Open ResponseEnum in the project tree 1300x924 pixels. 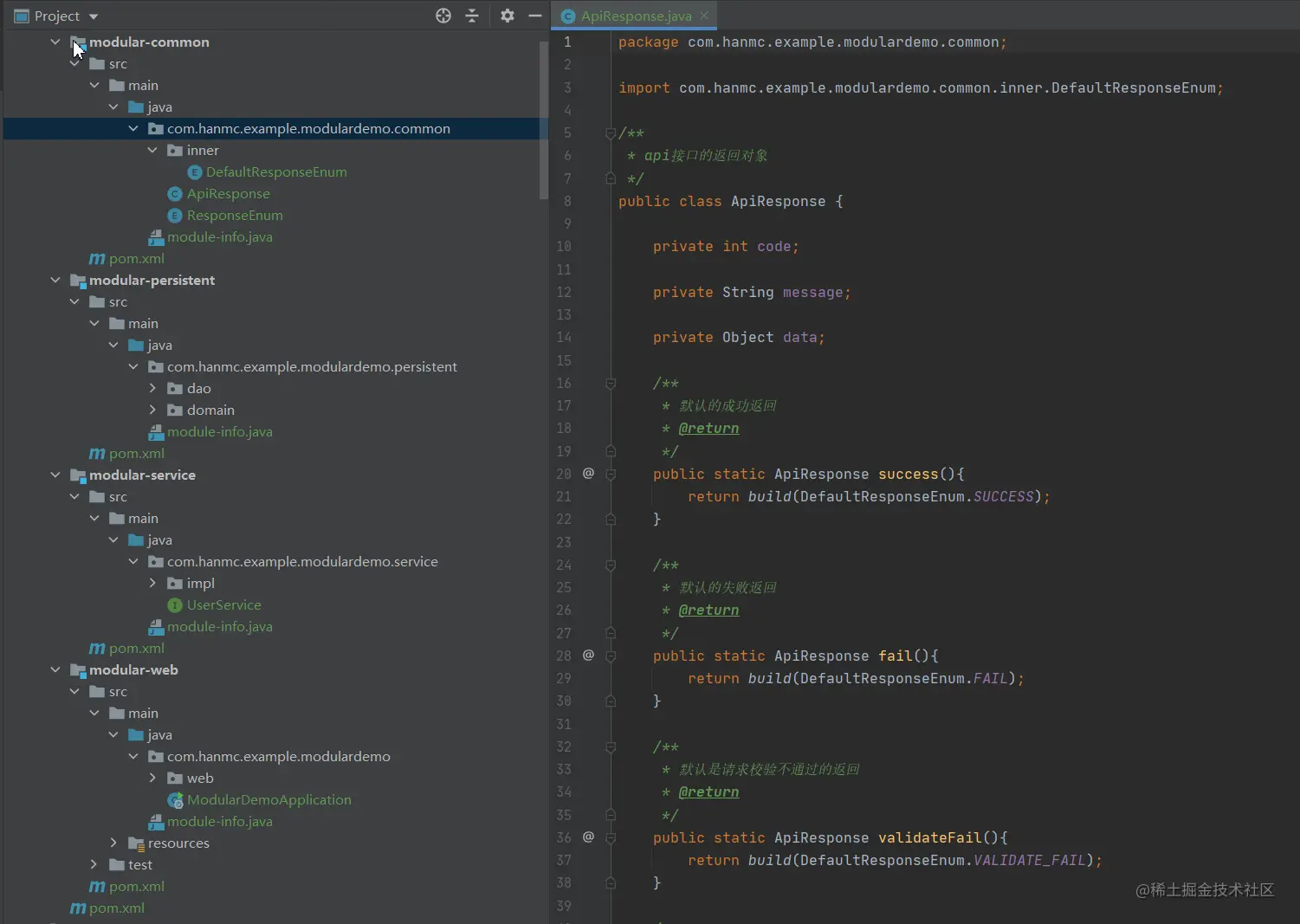[x=234, y=216]
